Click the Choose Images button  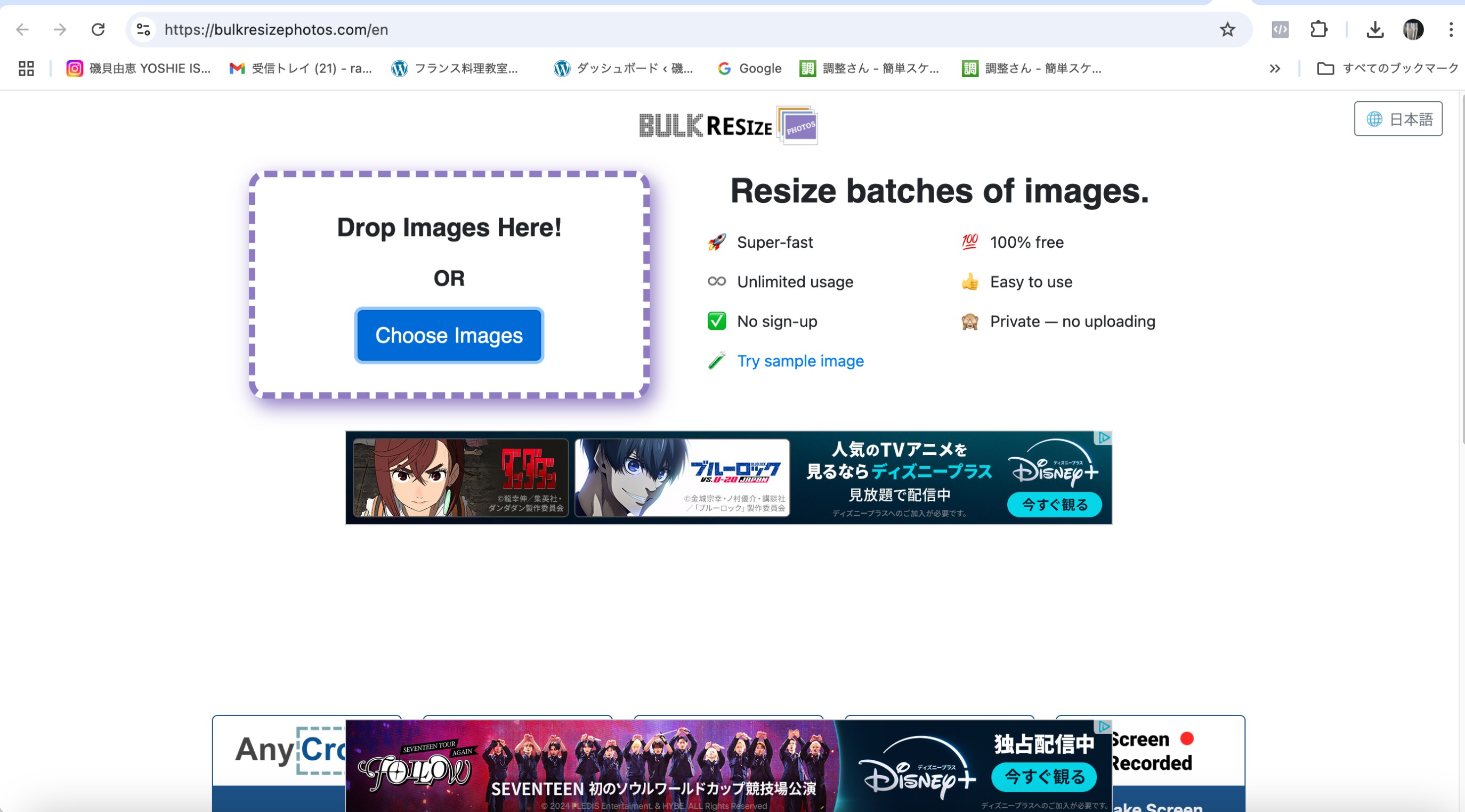tap(449, 336)
